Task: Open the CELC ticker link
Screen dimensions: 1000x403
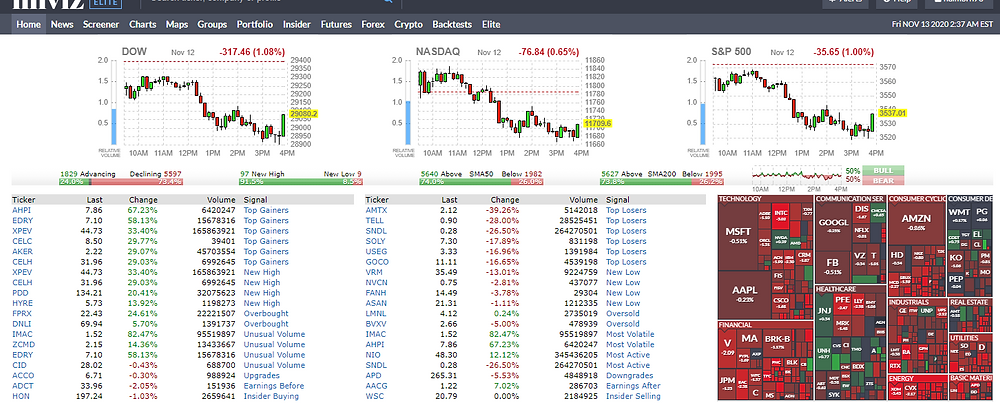Action: pos(22,241)
